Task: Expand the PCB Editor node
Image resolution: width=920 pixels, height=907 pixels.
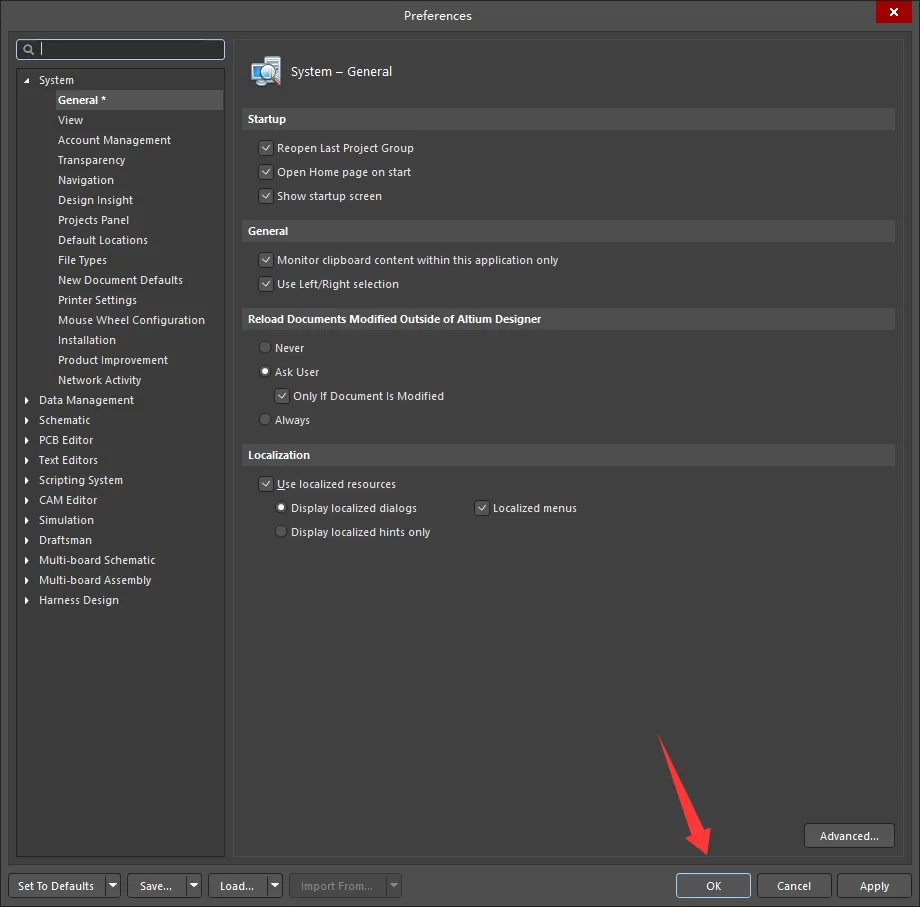Action: coord(26,441)
